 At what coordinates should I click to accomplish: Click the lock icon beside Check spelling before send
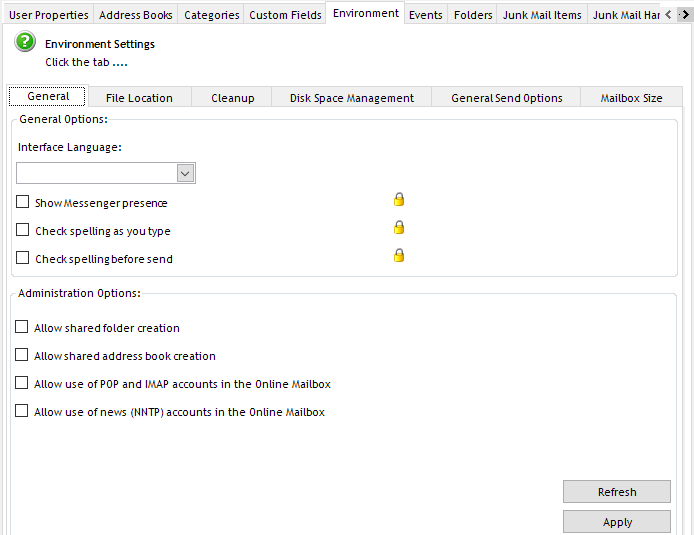[399, 255]
